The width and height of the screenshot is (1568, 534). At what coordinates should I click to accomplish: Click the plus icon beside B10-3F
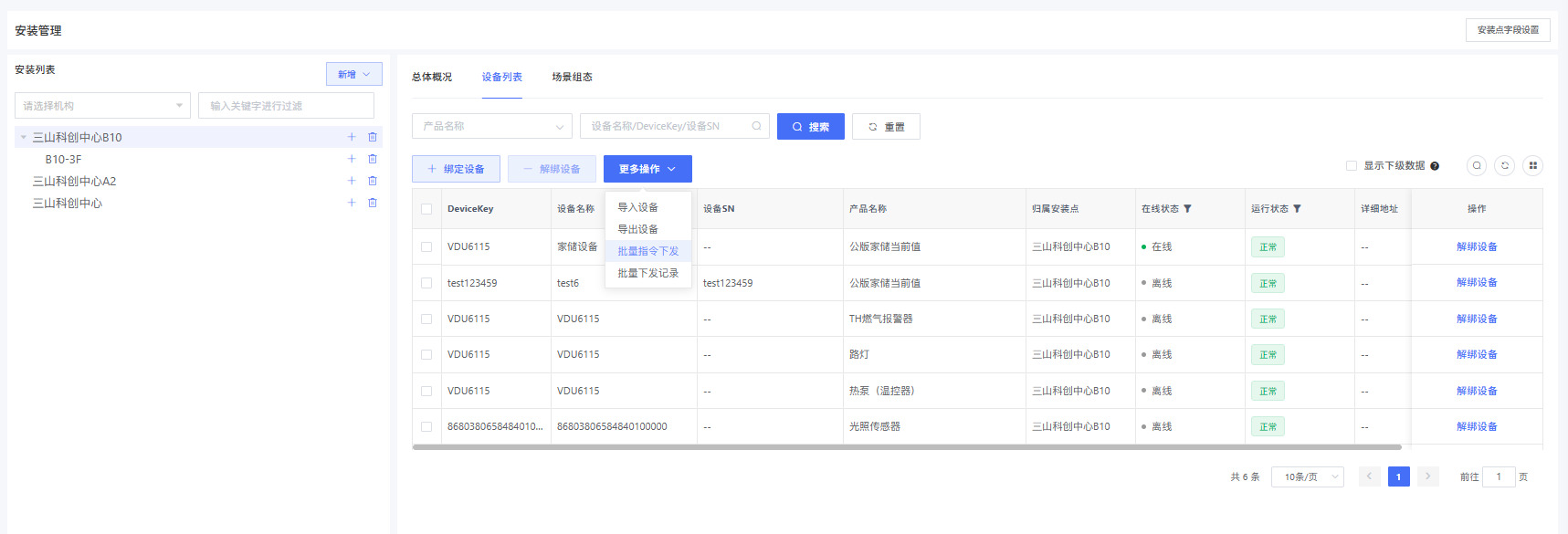352,159
